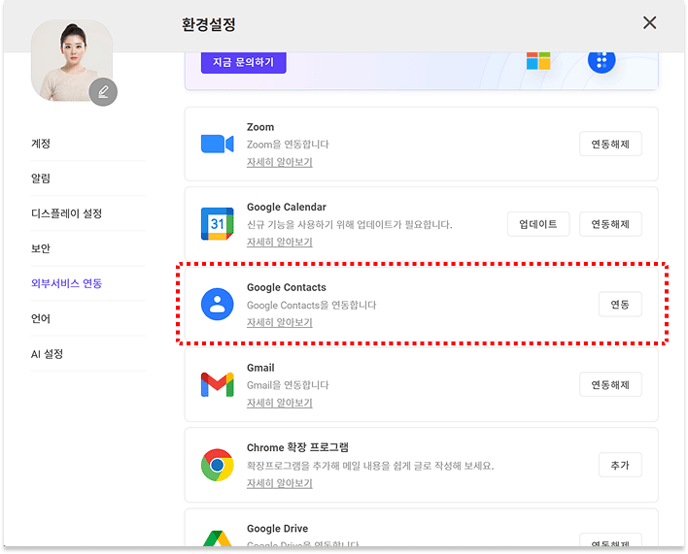Open 자세히 알아보기 link under Google Contacts
Viewport: 688px width, 554px height.
pyautogui.click(x=280, y=322)
